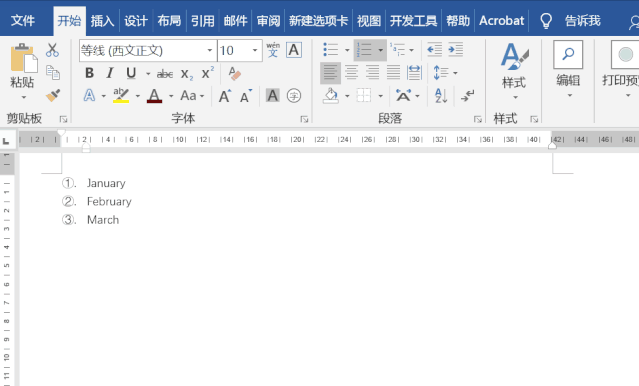Switch to the 插入 Insert tab
639x386 pixels.
coord(102,20)
